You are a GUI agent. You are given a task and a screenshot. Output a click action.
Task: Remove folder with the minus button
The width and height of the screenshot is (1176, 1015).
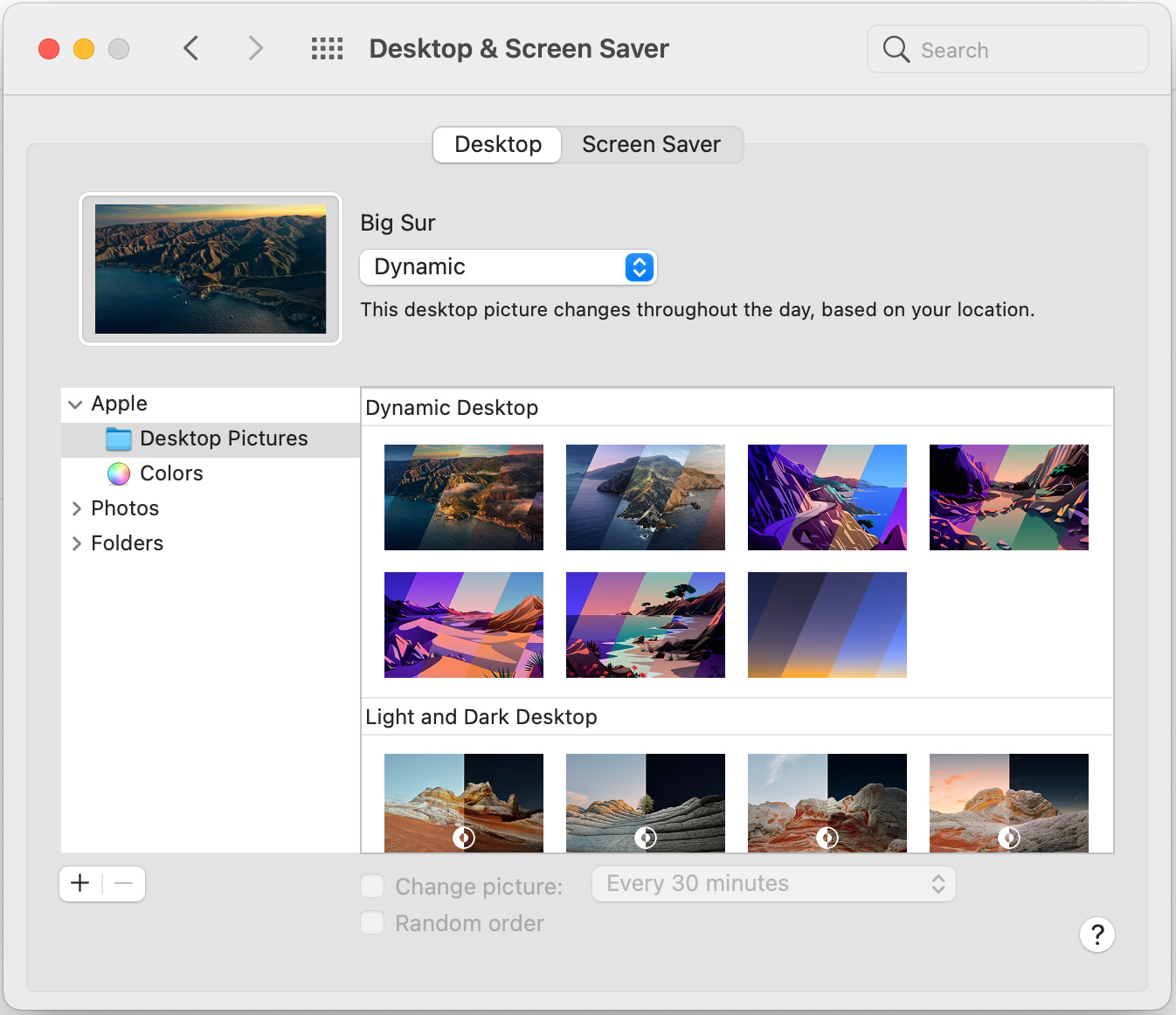pyautogui.click(x=124, y=883)
